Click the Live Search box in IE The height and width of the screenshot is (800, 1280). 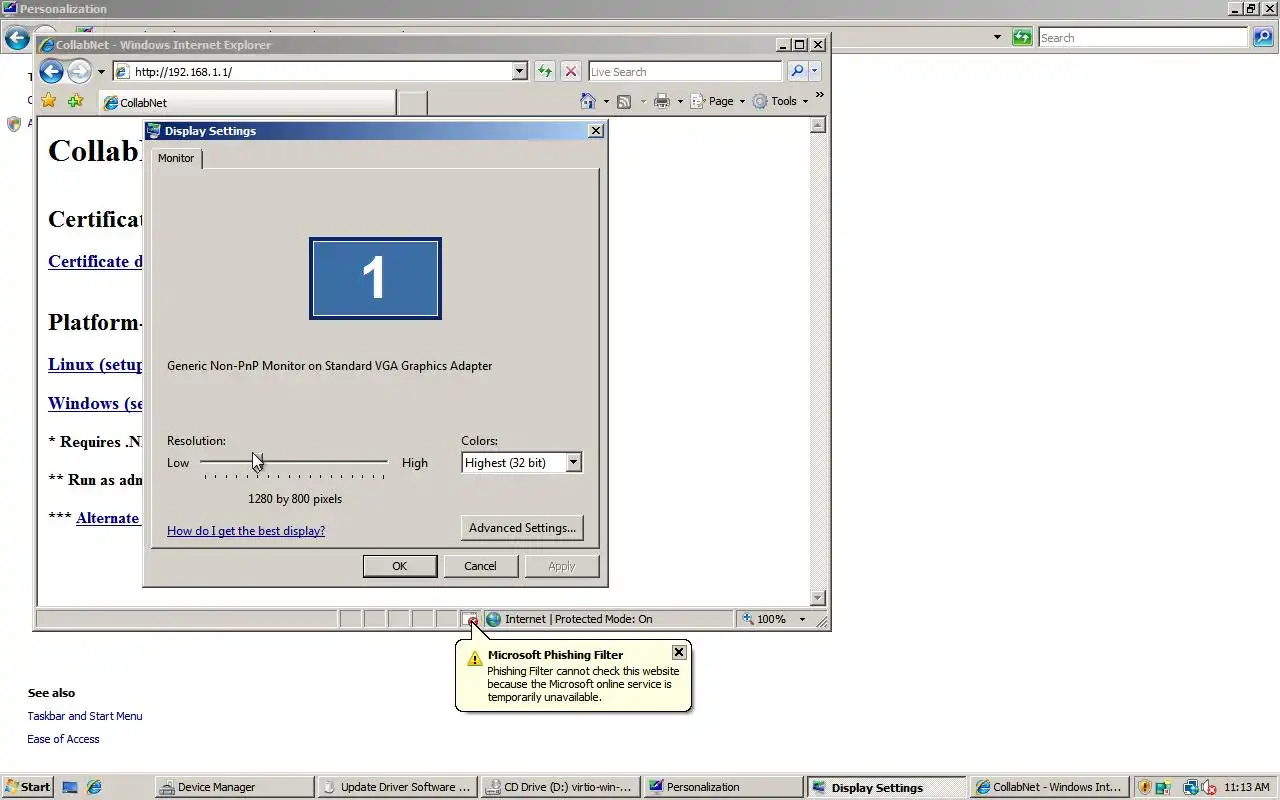685,72
